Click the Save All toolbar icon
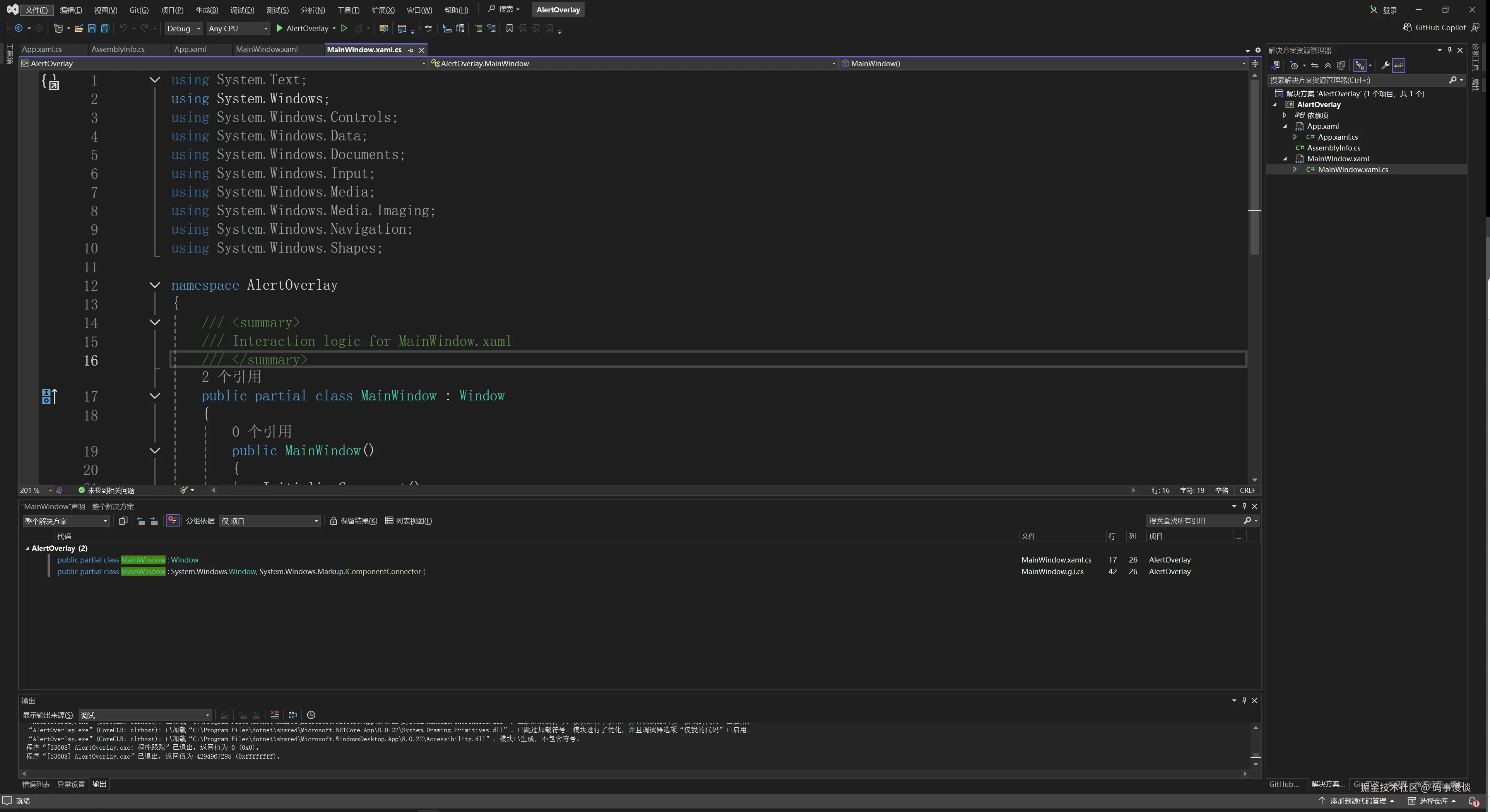Screen dimensions: 1490x812 (x=105, y=28)
